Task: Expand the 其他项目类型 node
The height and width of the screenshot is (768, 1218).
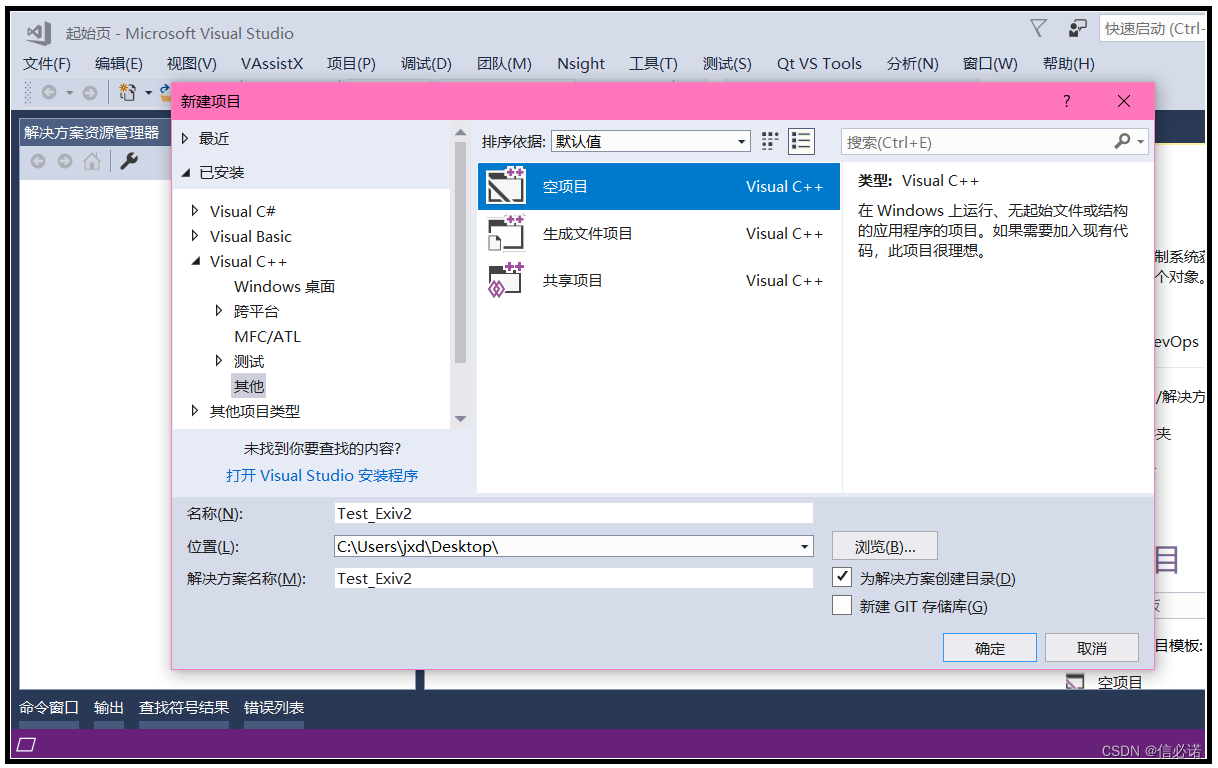Action: click(195, 411)
